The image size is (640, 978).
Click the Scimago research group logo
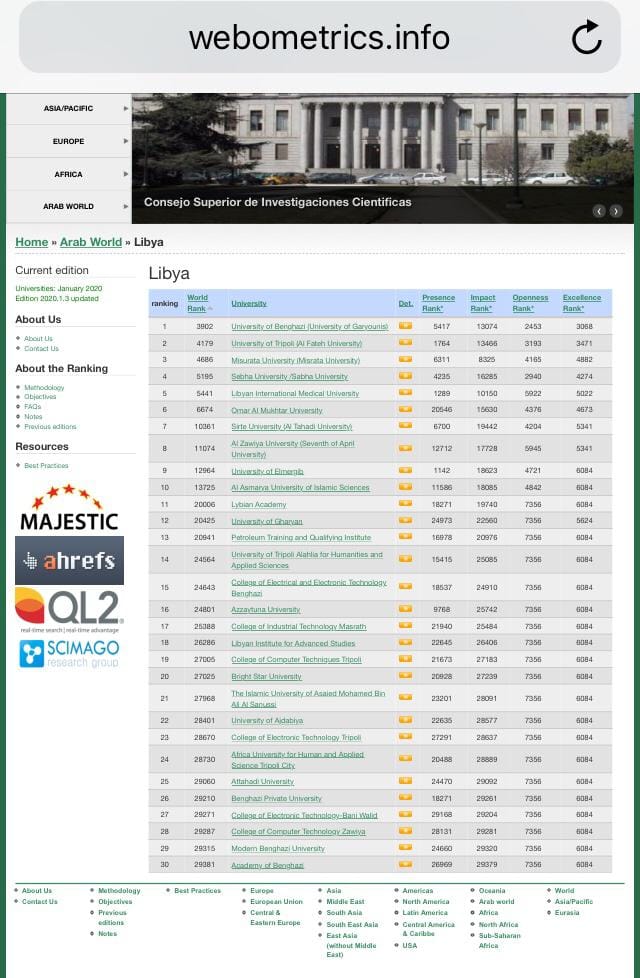[69, 654]
